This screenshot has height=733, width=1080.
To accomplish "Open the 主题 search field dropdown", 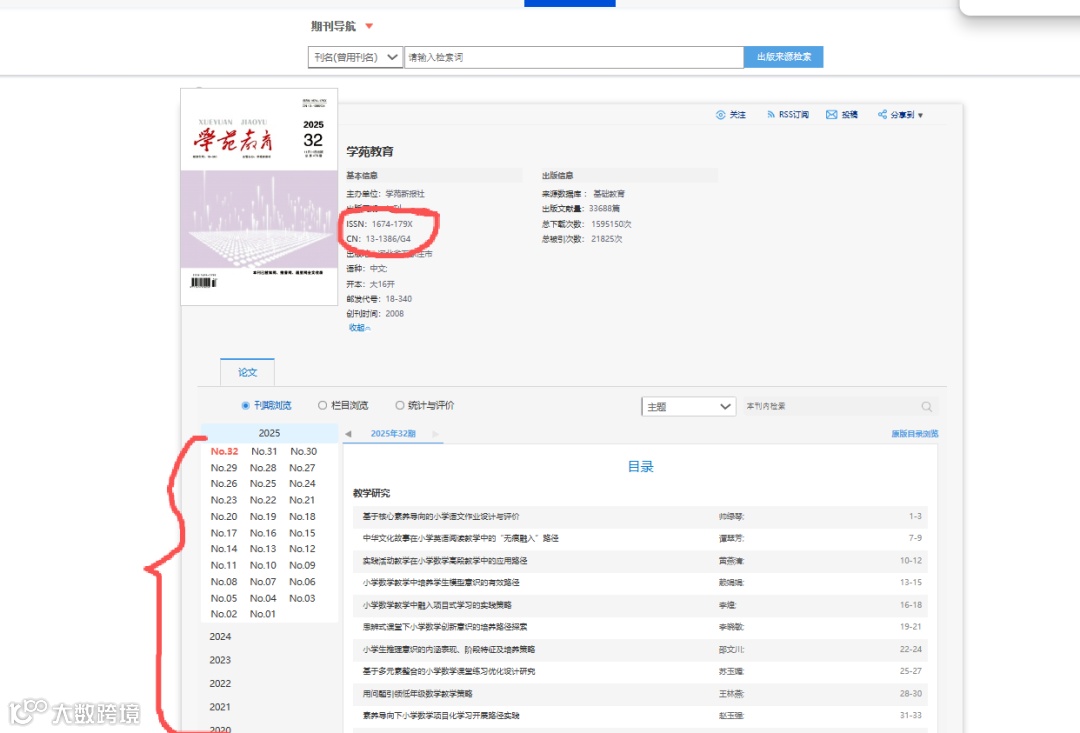I will click(x=688, y=406).
